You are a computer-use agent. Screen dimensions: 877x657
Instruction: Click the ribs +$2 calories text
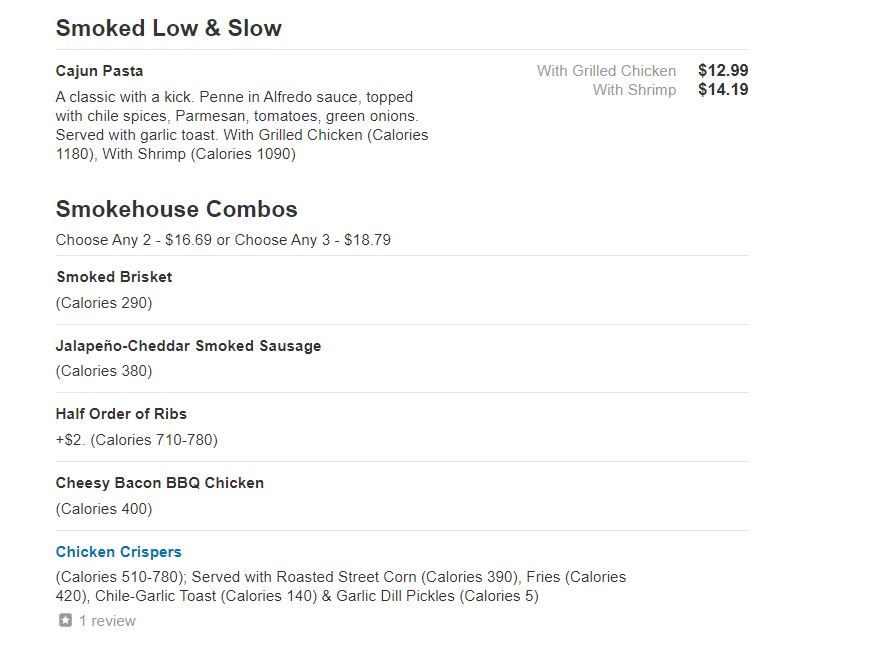137,440
